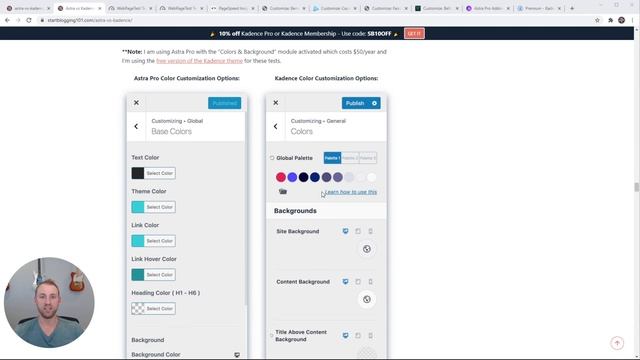Select mobile device for Site Background
This screenshot has width=640, height=360.
(x=370, y=231)
